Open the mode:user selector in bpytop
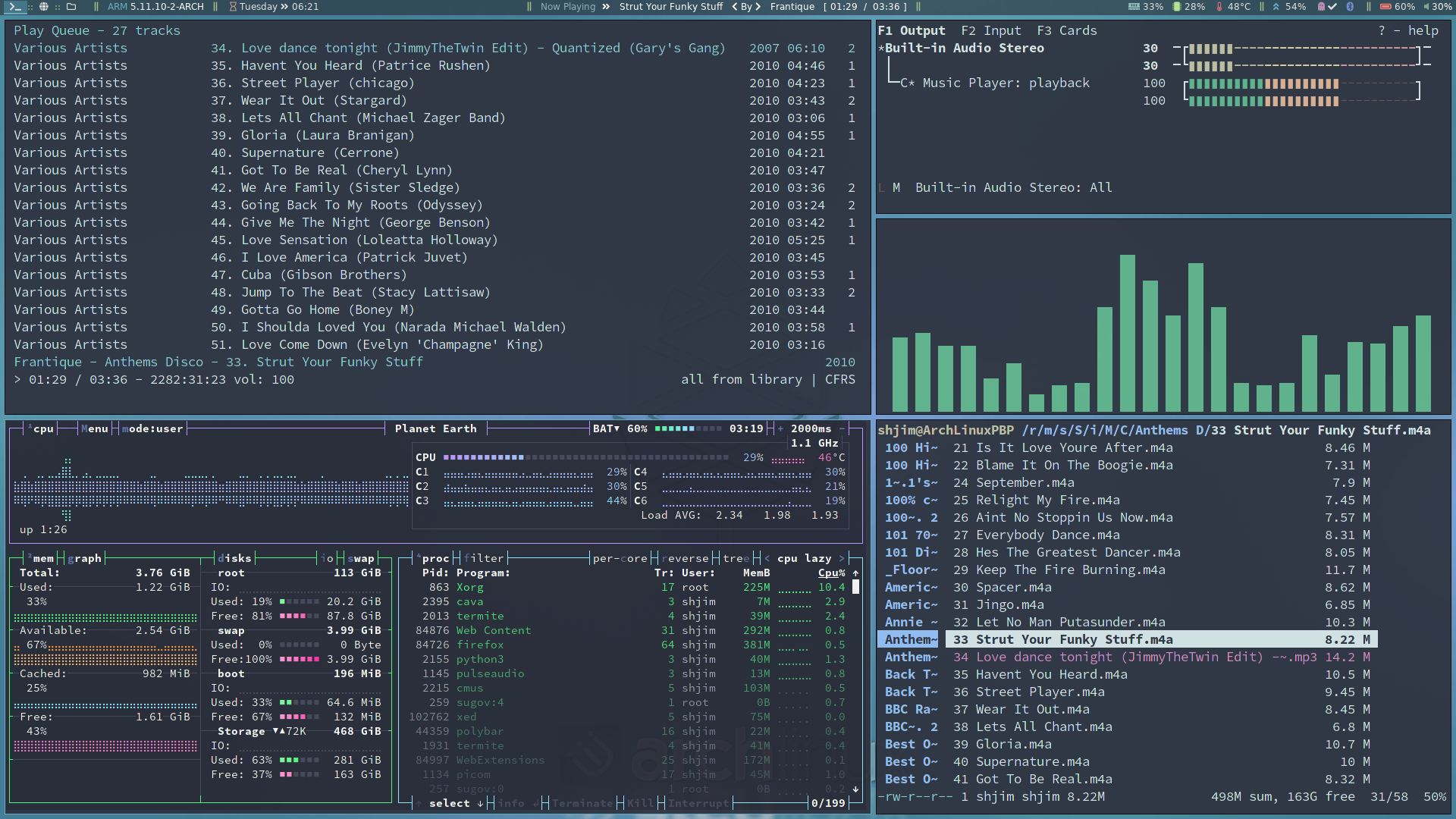Screen dimensions: 1456x819 [x=152, y=429]
